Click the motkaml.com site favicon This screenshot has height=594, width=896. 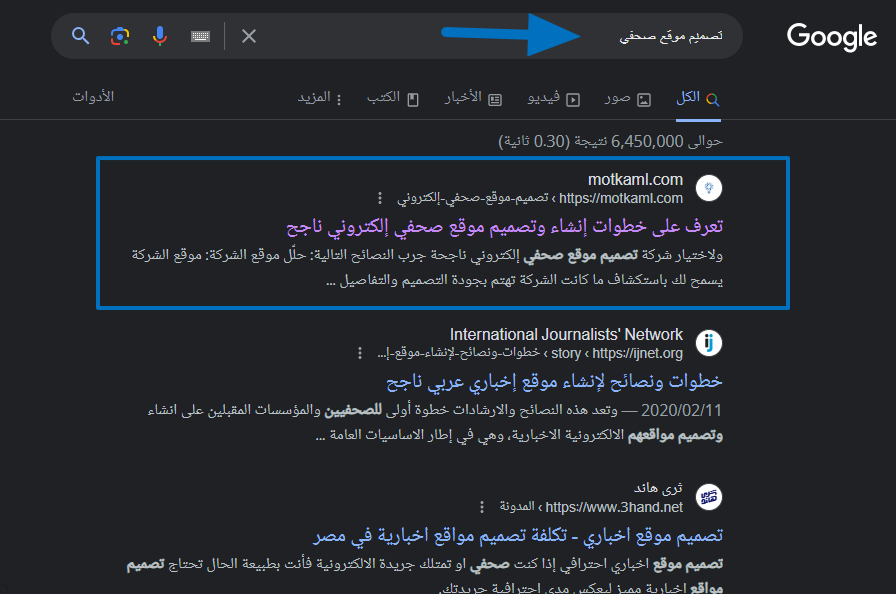(709, 188)
